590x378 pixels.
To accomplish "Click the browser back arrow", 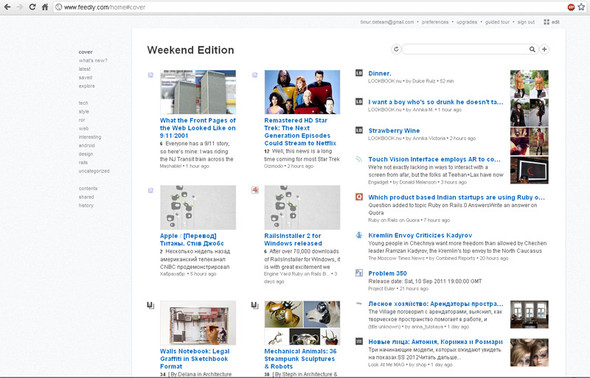I will coord(7,7).
